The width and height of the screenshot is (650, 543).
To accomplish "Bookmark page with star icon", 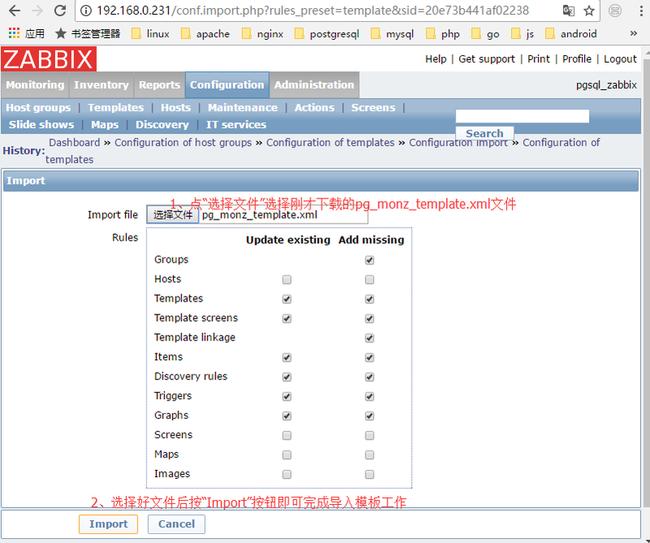I will pos(590,11).
